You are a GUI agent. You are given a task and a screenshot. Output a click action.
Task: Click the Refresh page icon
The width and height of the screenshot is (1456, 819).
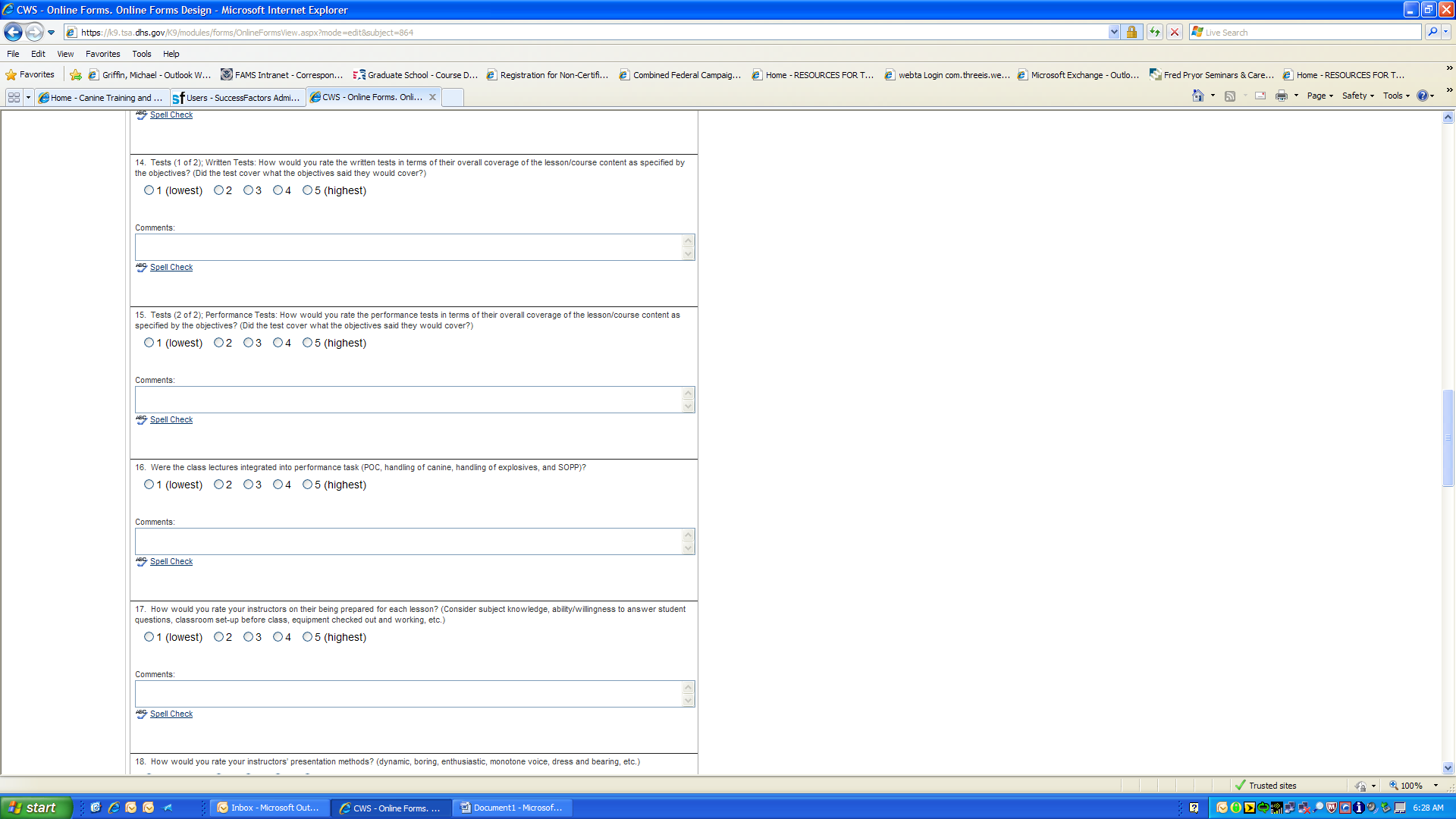pyautogui.click(x=1154, y=32)
